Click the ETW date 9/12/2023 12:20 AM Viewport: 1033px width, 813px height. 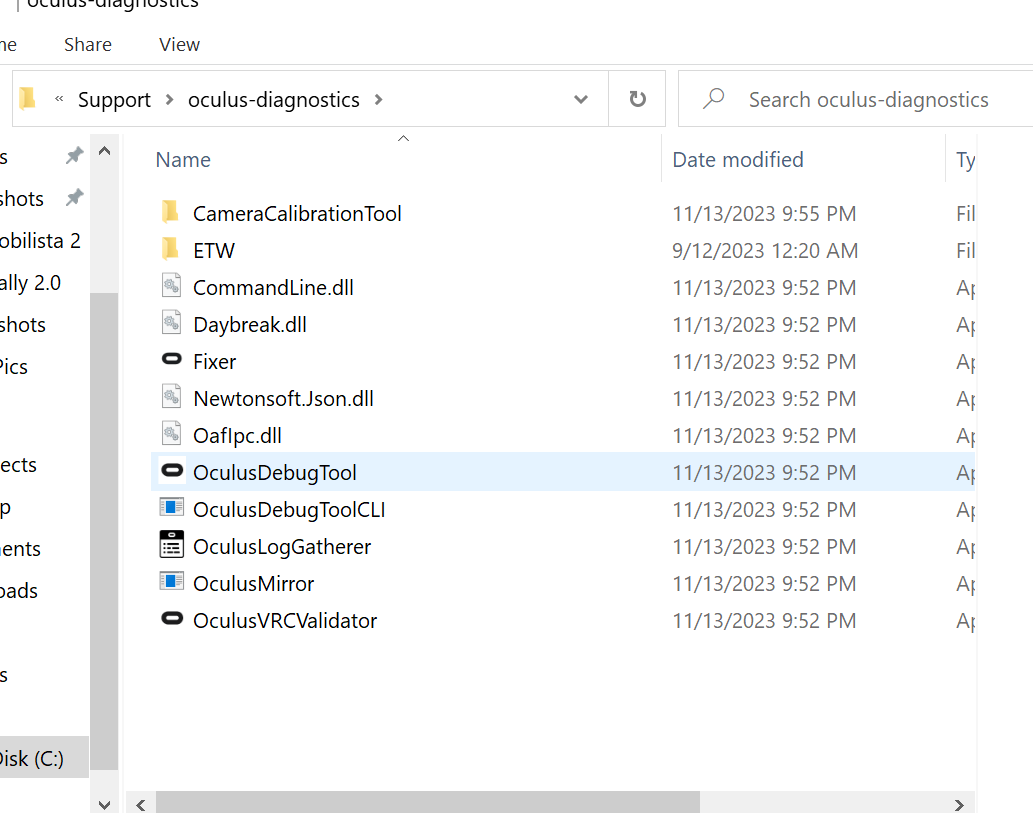765,251
